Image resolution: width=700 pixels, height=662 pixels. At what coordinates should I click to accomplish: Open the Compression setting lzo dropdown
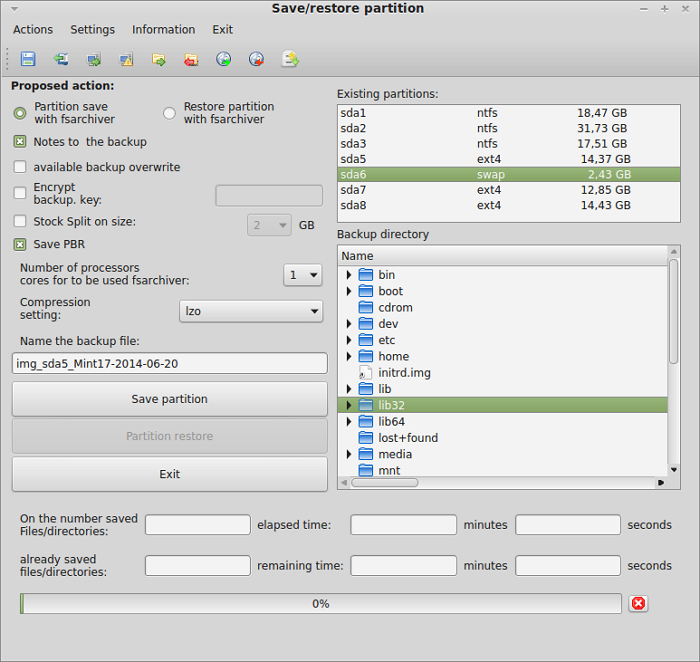pos(251,311)
